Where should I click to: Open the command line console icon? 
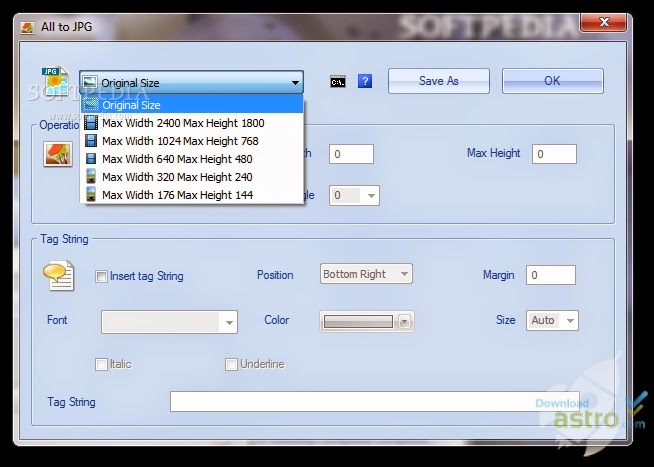(338, 81)
